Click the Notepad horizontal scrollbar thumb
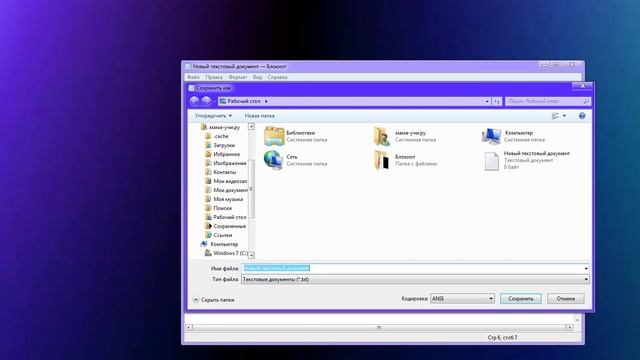 click(379, 327)
